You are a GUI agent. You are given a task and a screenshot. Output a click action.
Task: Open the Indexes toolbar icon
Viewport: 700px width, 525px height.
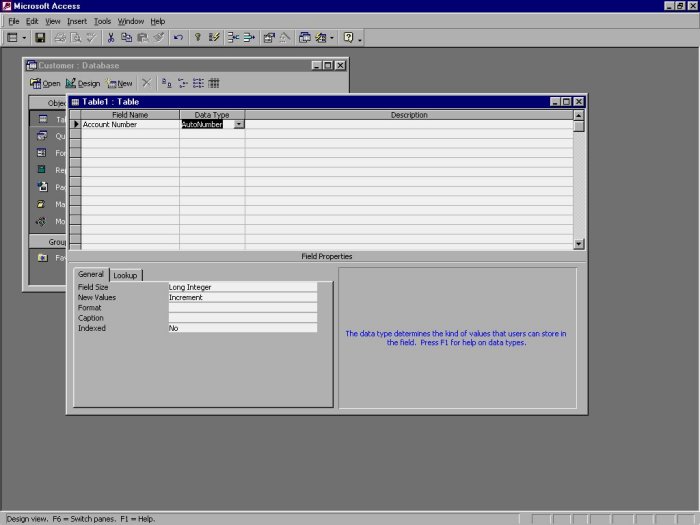tap(214, 37)
